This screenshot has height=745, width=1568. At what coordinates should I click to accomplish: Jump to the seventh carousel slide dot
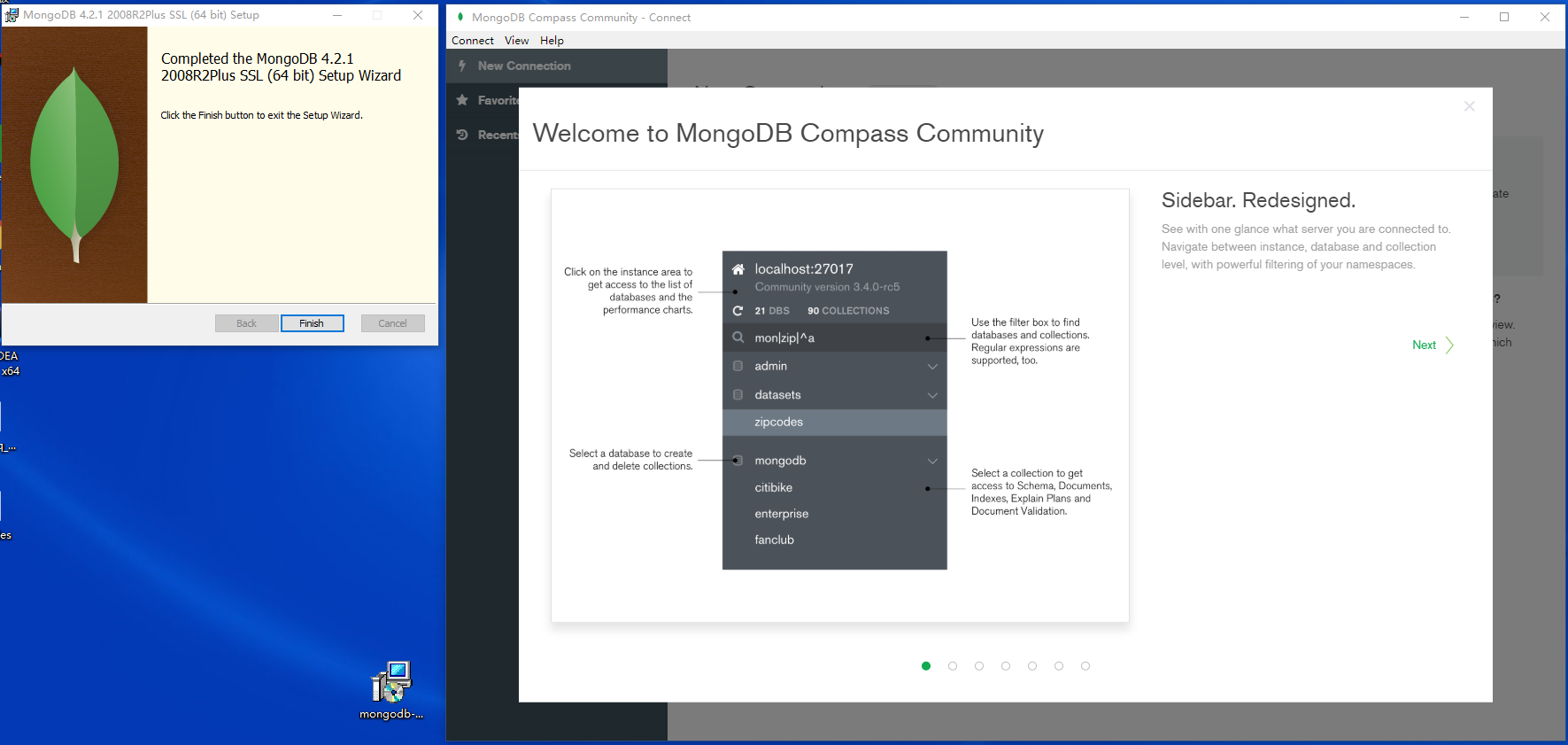tap(1085, 666)
